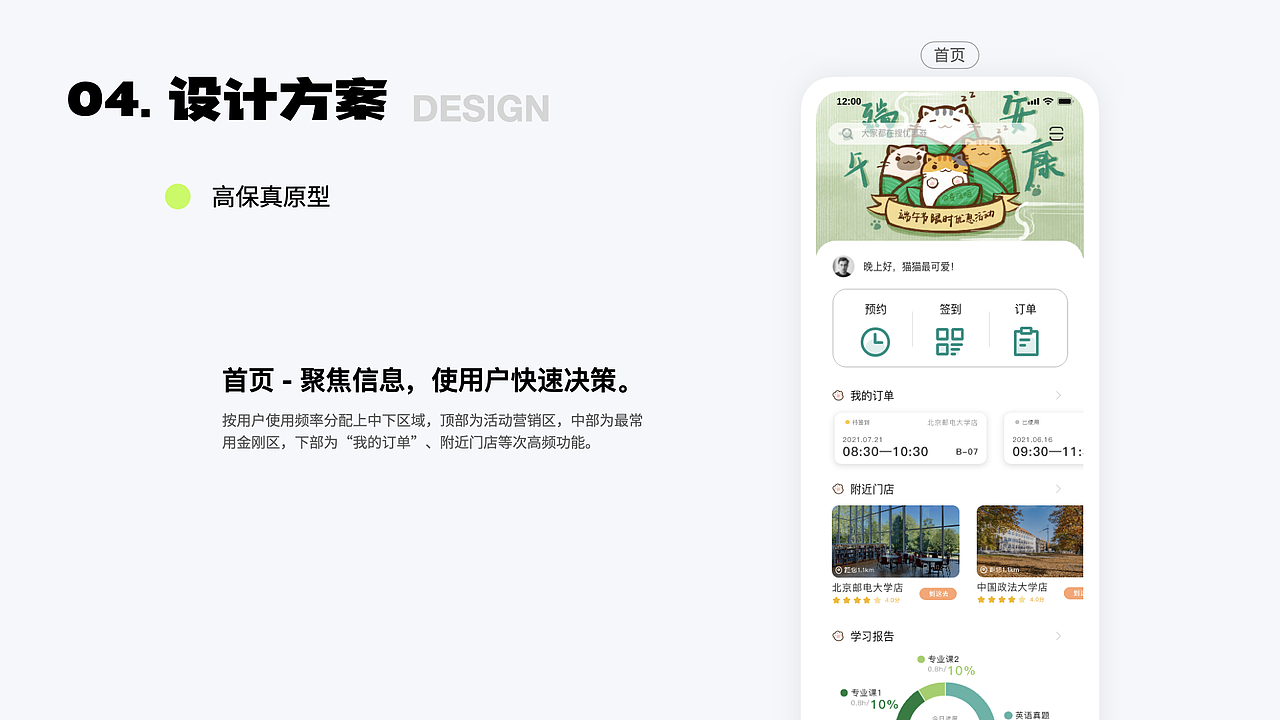Click the date 2021.07.21 on the order card
The image size is (1280, 720).
862,439
